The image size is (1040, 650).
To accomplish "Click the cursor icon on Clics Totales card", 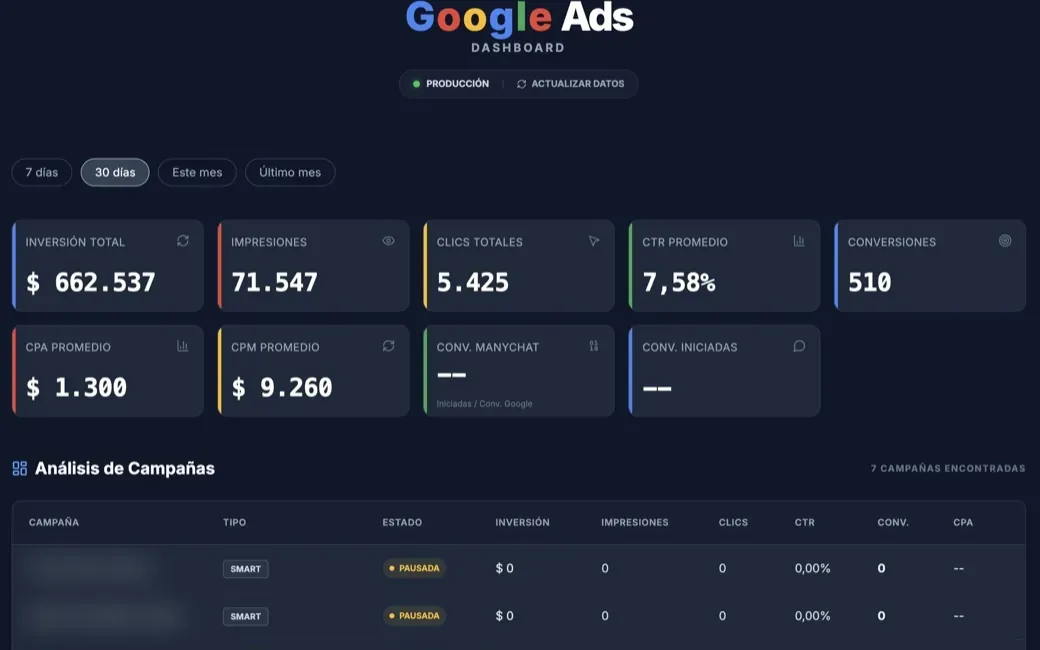I will [594, 241].
